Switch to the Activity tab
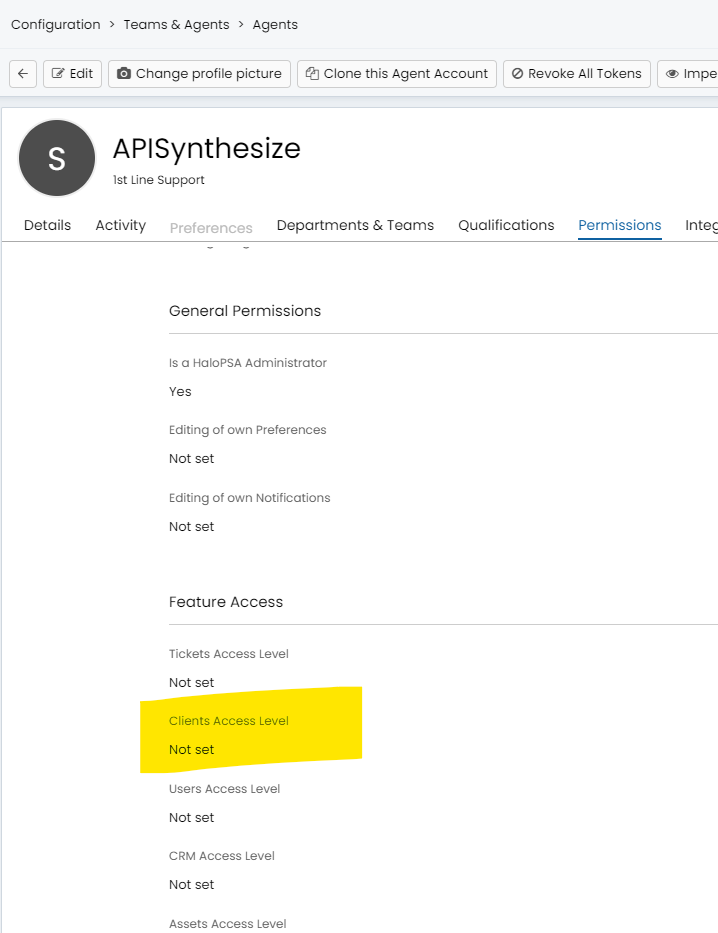This screenshot has width=718, height=933. (x=121, y=225)
